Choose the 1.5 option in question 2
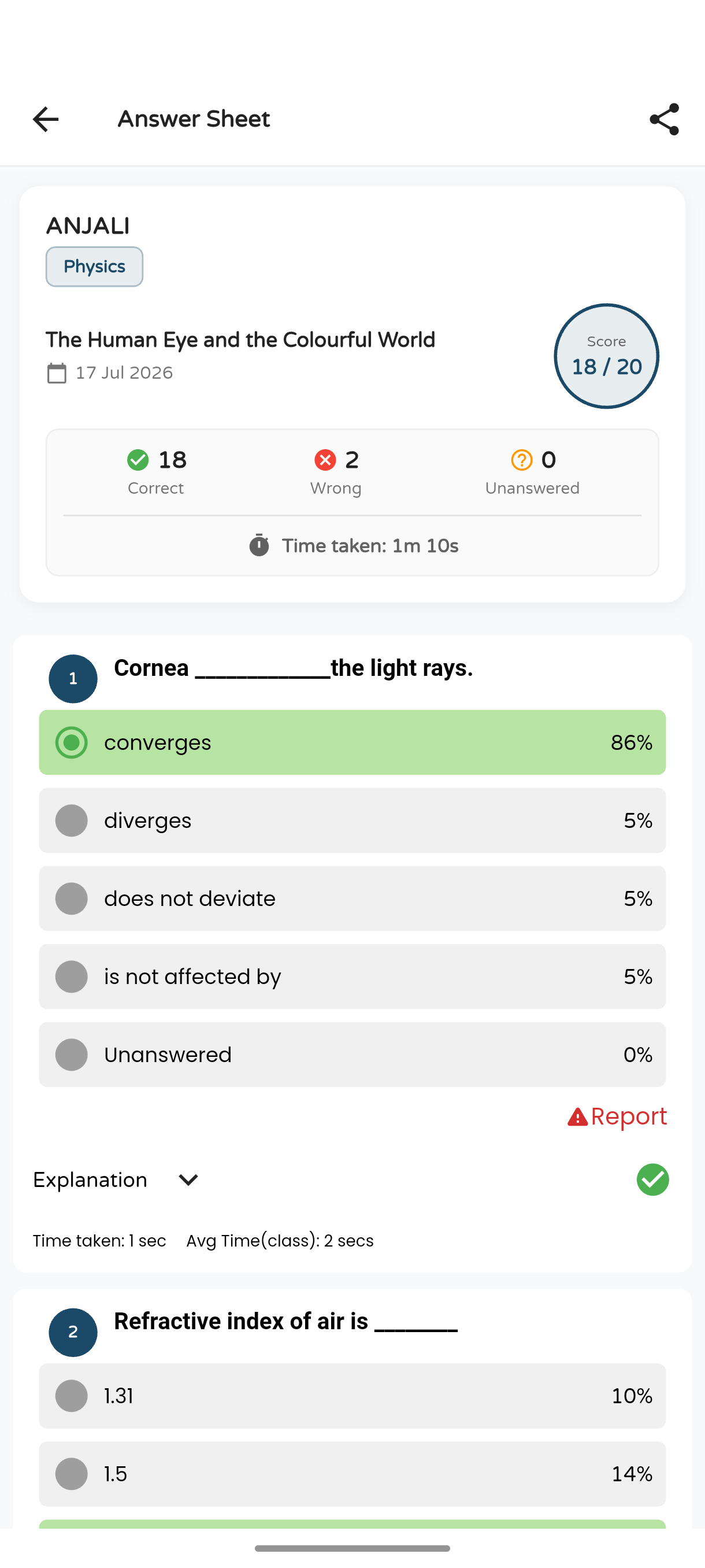This screenshot has width=705, height=1568. [352, 1474]
